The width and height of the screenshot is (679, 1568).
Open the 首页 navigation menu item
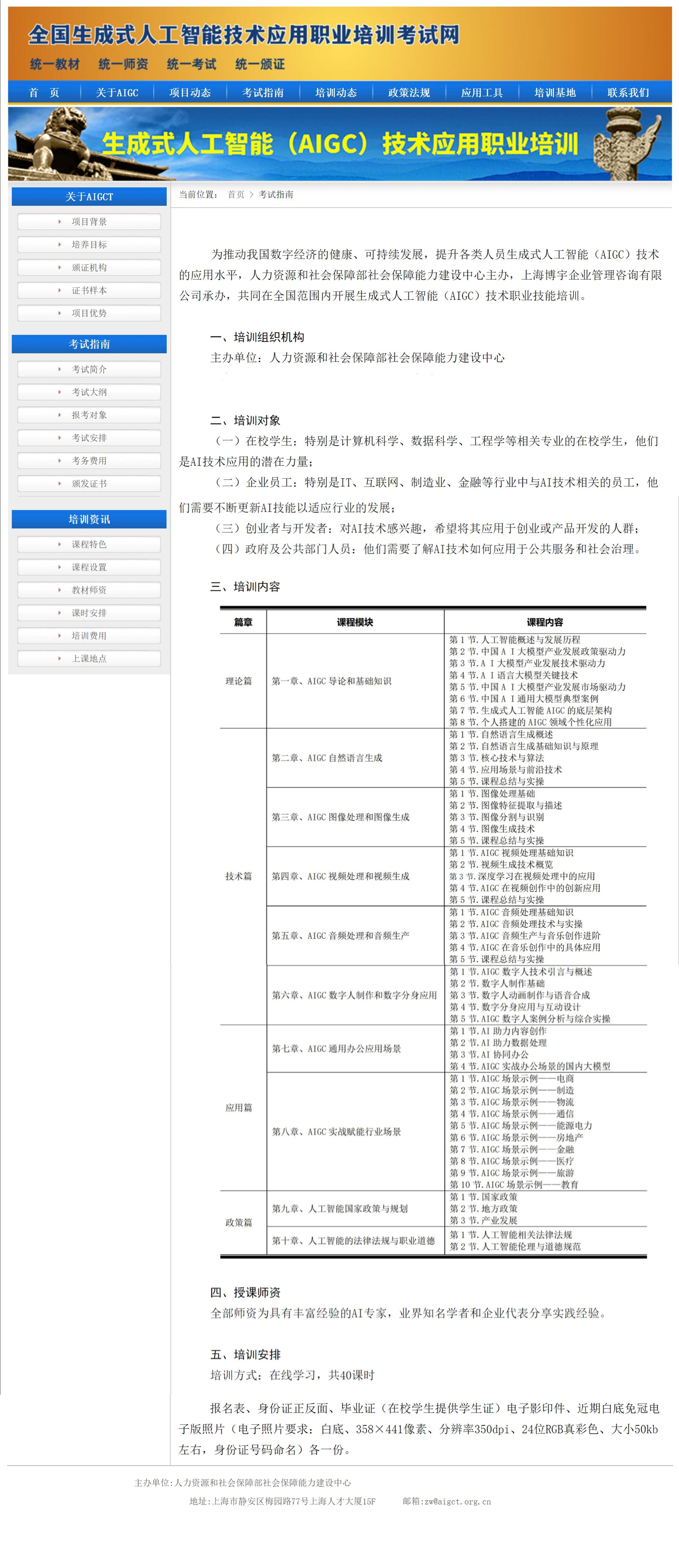[44, 93]
